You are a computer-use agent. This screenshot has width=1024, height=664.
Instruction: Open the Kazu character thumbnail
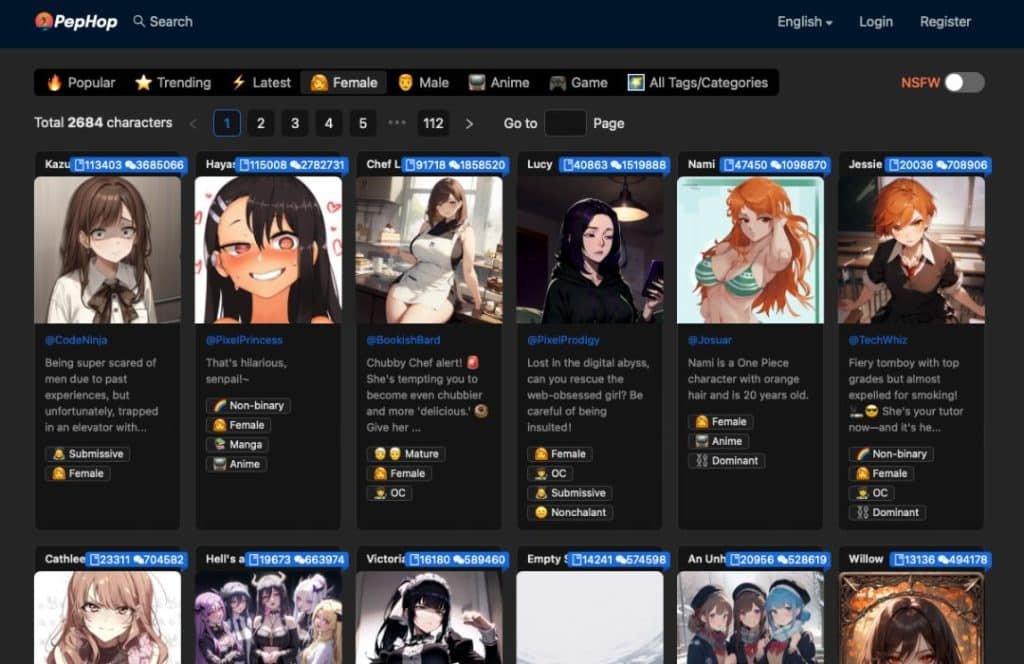point(107,250)
